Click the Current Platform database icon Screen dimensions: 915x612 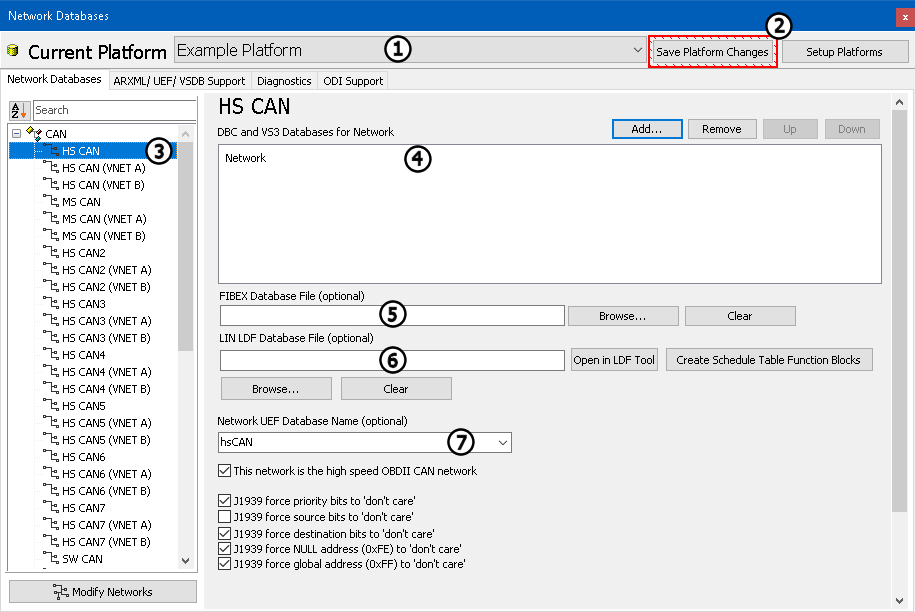(x=13, y=51)
